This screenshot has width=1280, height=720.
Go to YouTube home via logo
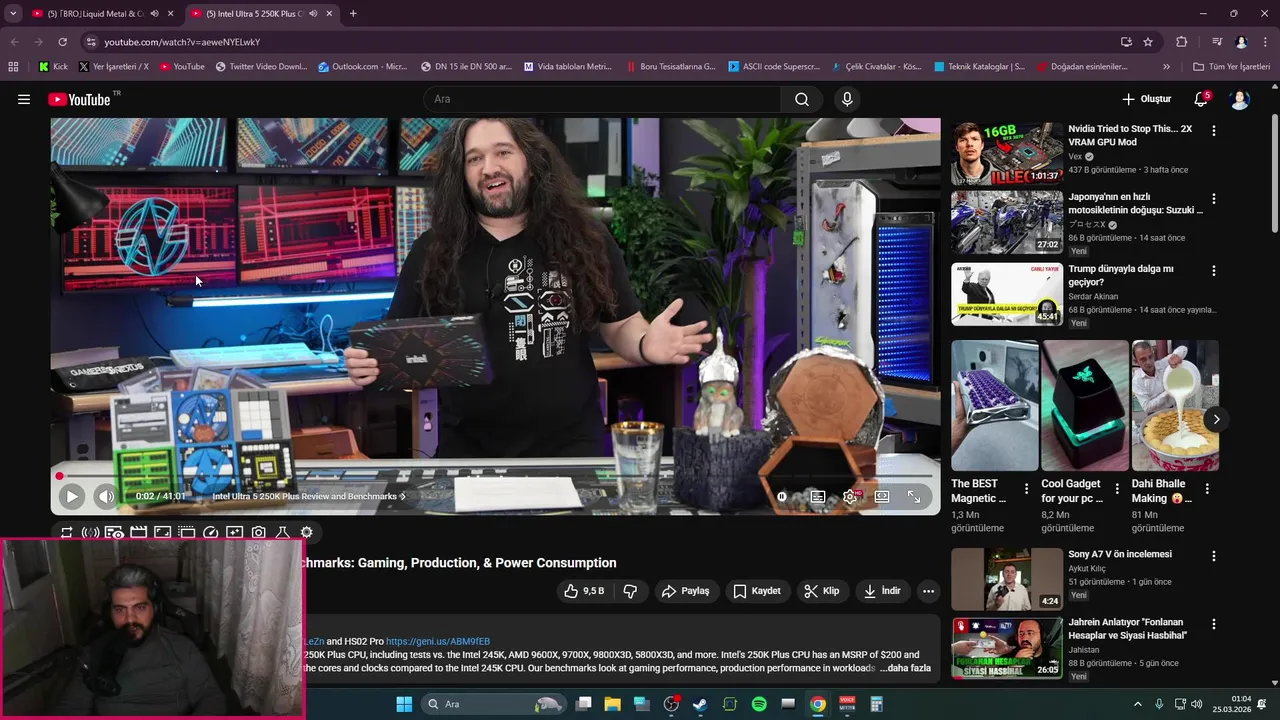pos(79,99)
